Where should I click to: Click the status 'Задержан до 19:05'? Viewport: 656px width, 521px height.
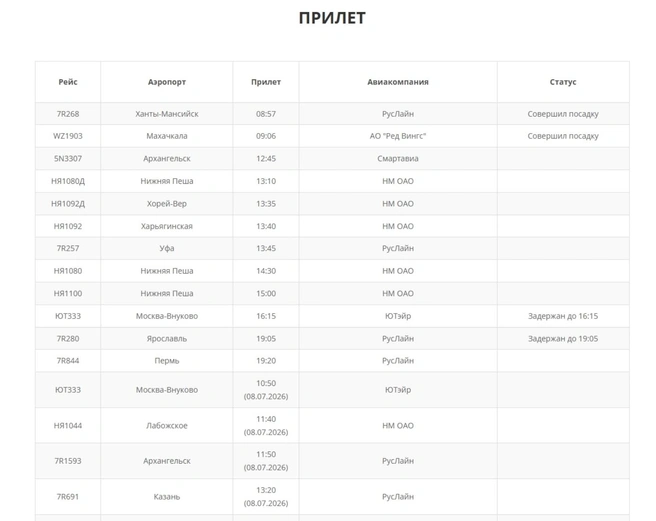click(x=563, y=339)
